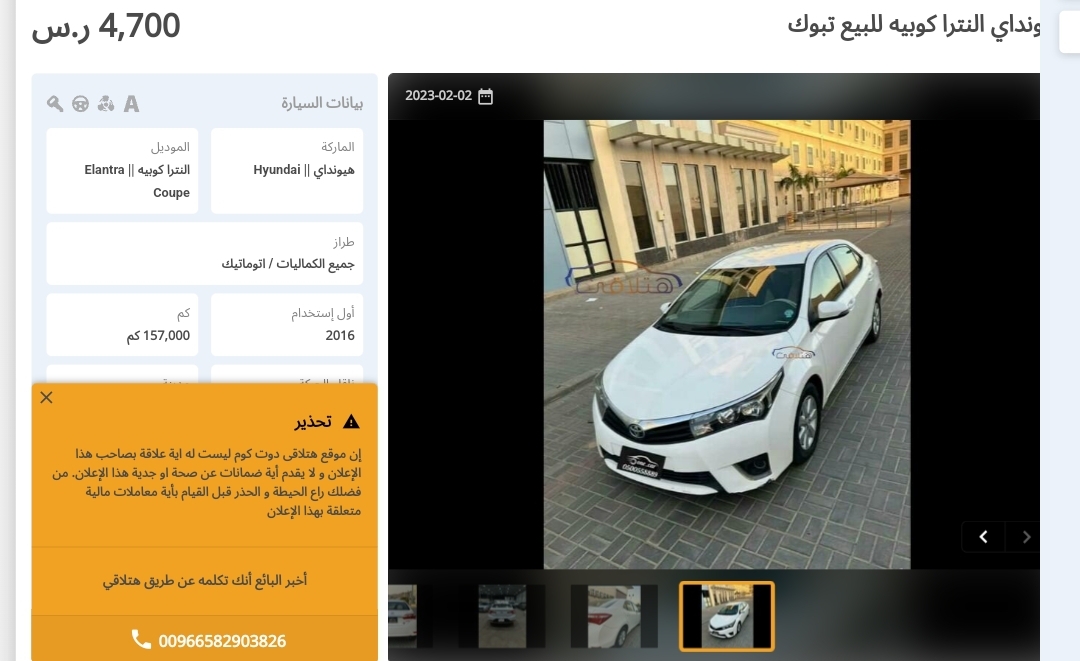Screen dimensions: 1080x661
Task: Click the warning triangle icon
Action: pyautogui.click(x=351, y=421)
